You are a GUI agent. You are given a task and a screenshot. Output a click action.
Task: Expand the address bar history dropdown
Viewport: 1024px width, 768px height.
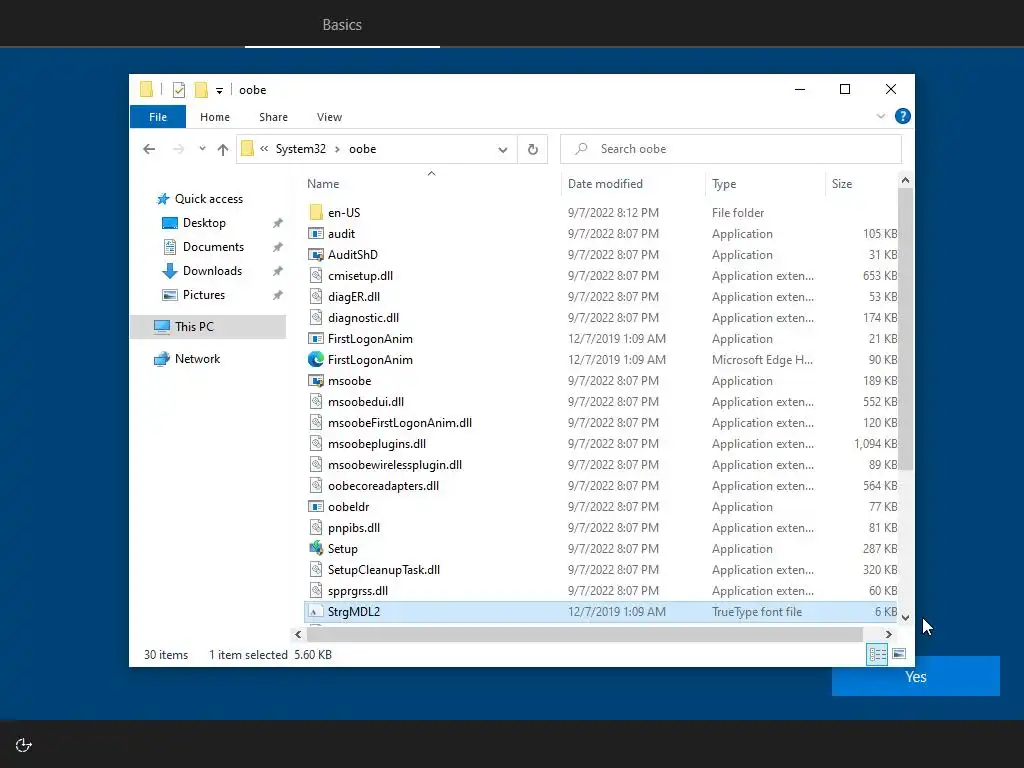502,150
